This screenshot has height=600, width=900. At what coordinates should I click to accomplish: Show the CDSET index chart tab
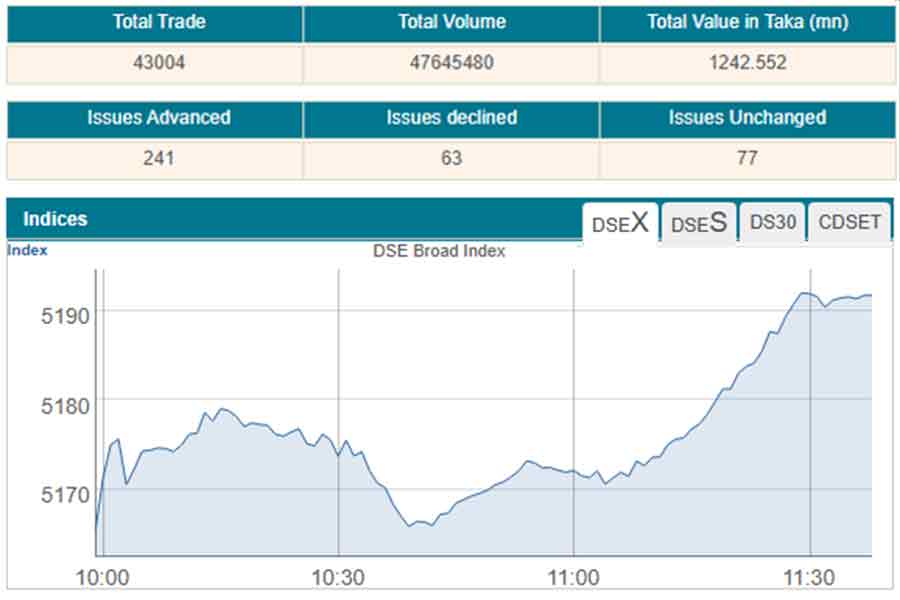pos(849,222)
